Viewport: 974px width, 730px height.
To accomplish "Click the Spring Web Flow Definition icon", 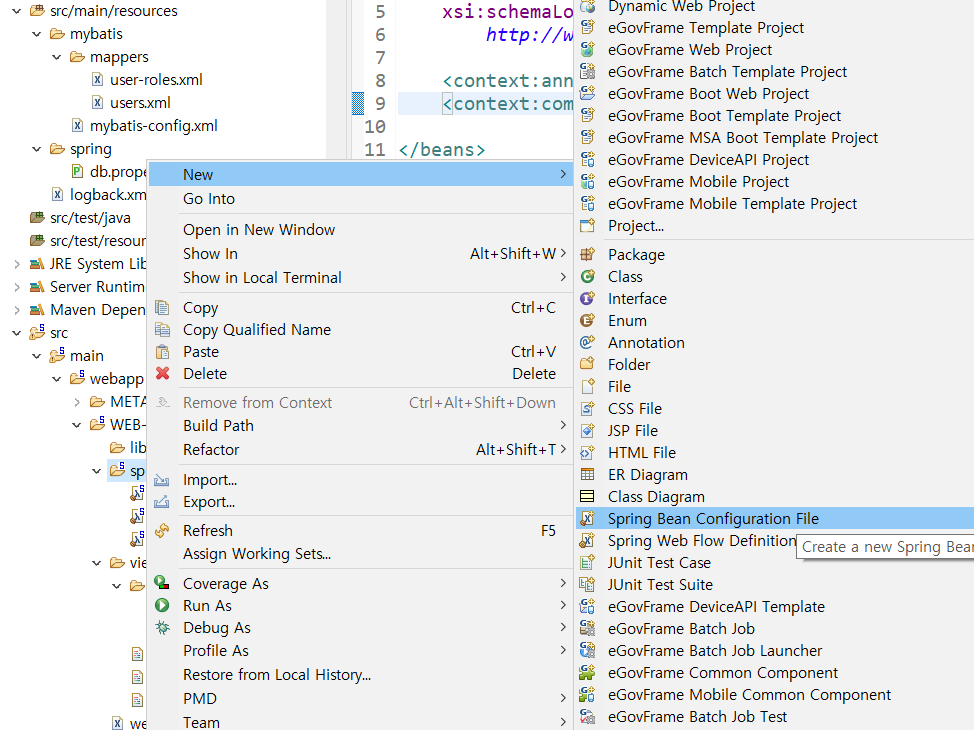I will (587, 541).
